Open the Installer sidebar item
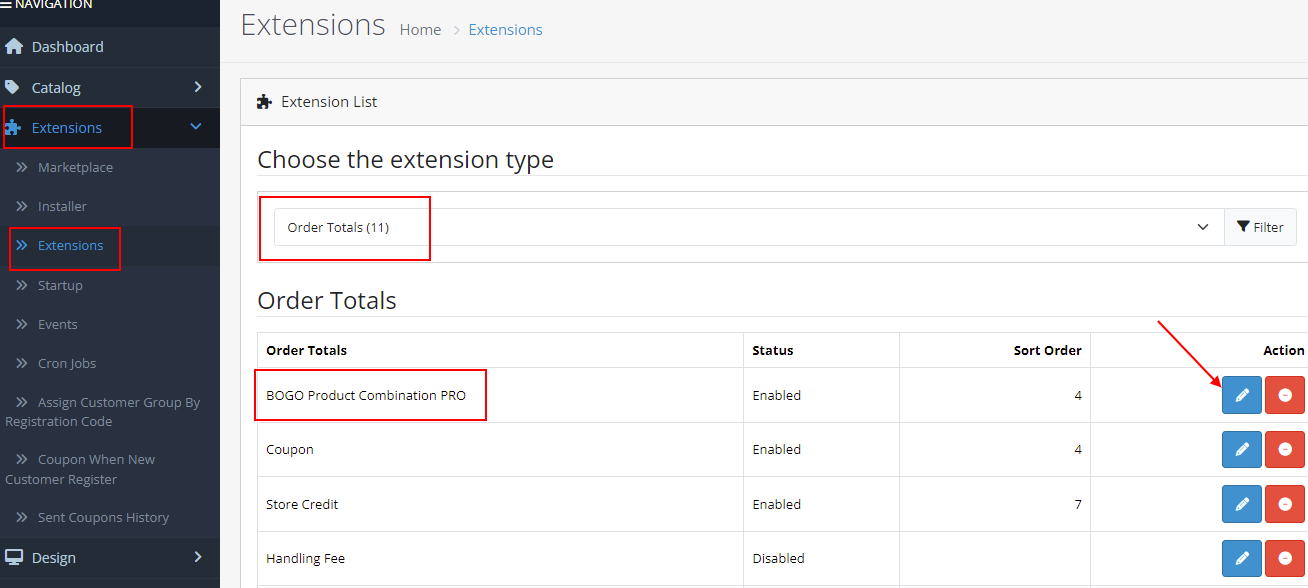The width and height of the screenshot is (1308, 588). click(62, 206)
